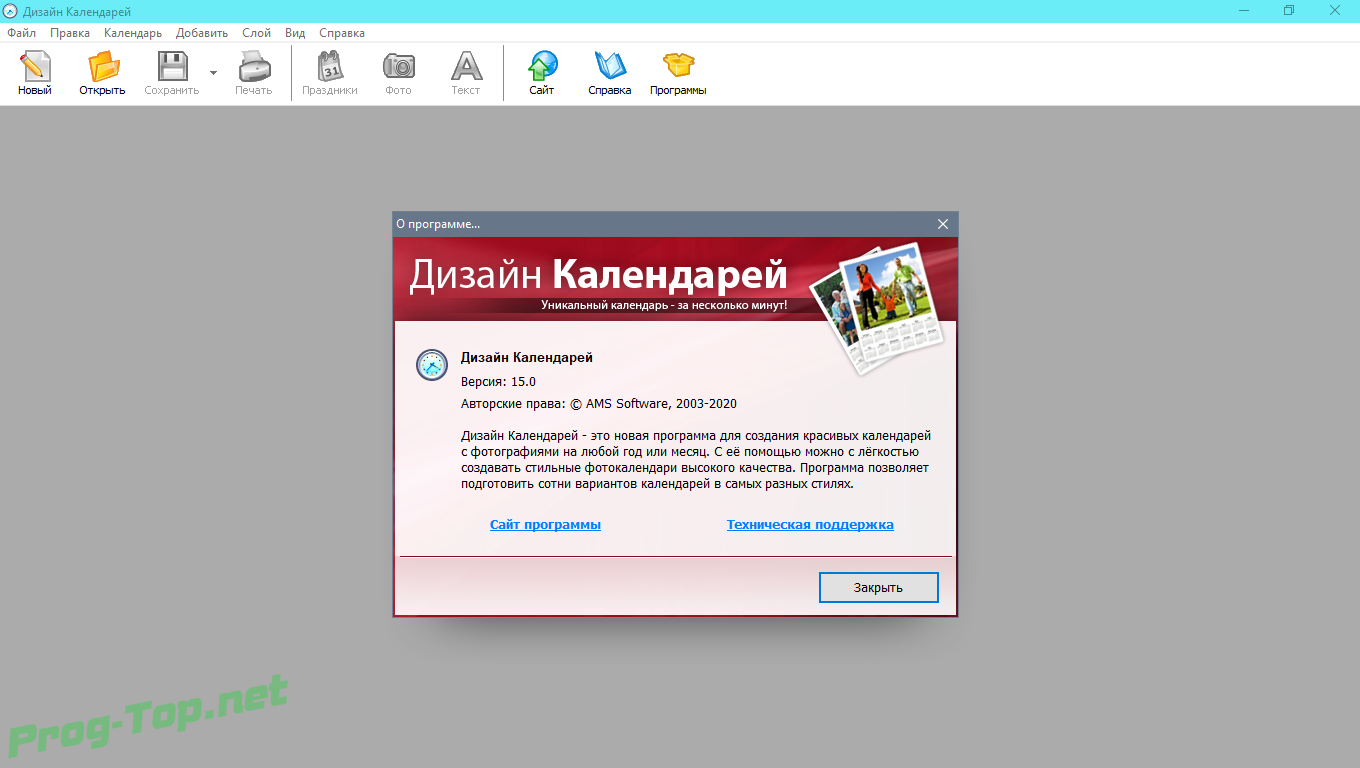Image resolution: width=1360 pixels, height=768 pixels.
Task: Open Праздники calendar icon in toolbar
Action: [330, 67]
